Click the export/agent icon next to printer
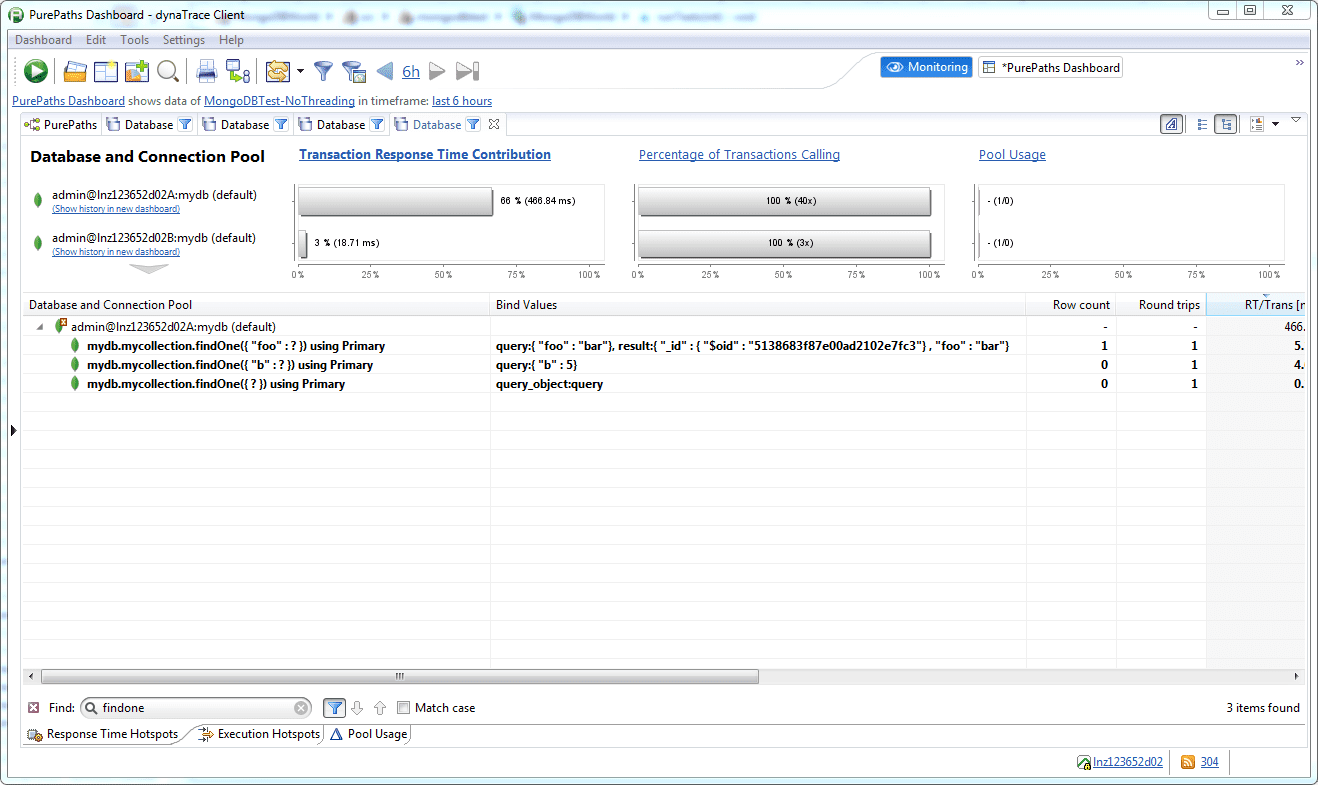1318x785 pixels. [237, 71]
